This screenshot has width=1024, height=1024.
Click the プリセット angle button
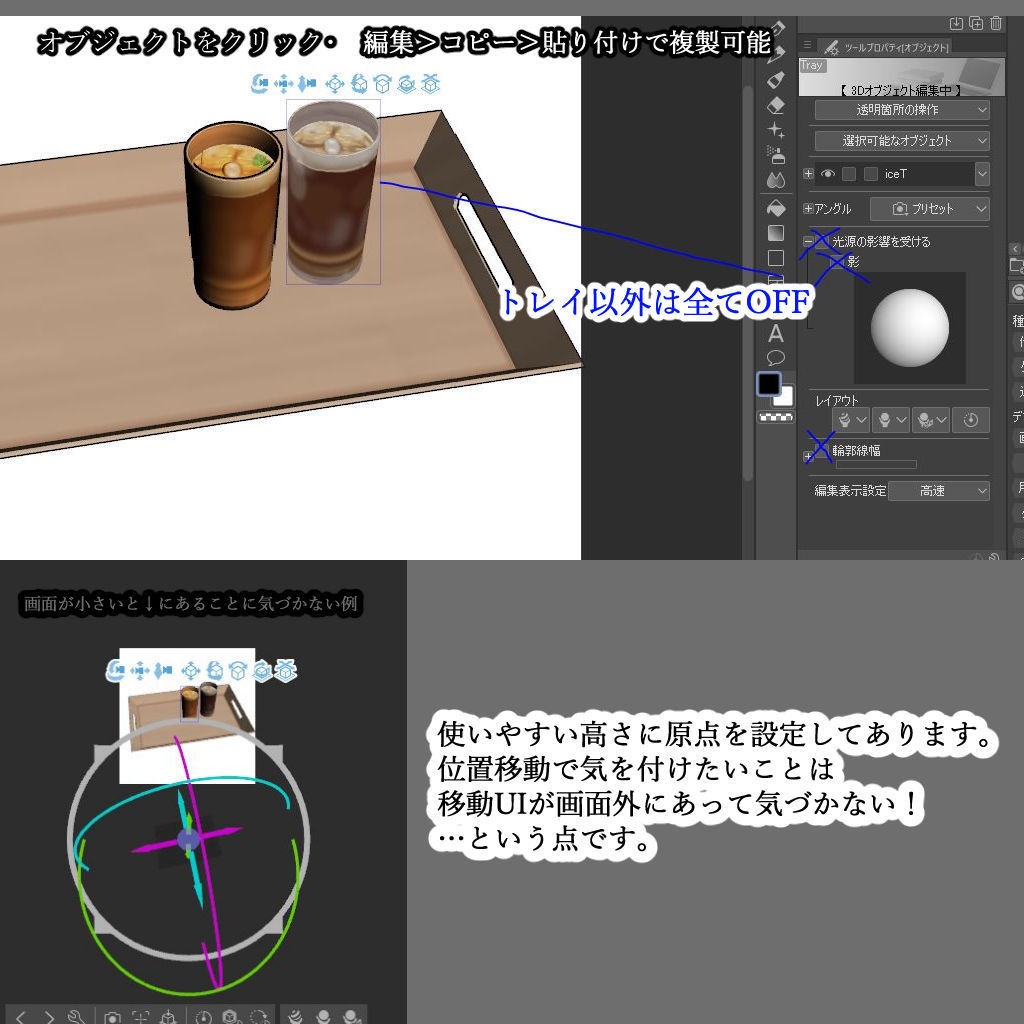tap(930, 209)
